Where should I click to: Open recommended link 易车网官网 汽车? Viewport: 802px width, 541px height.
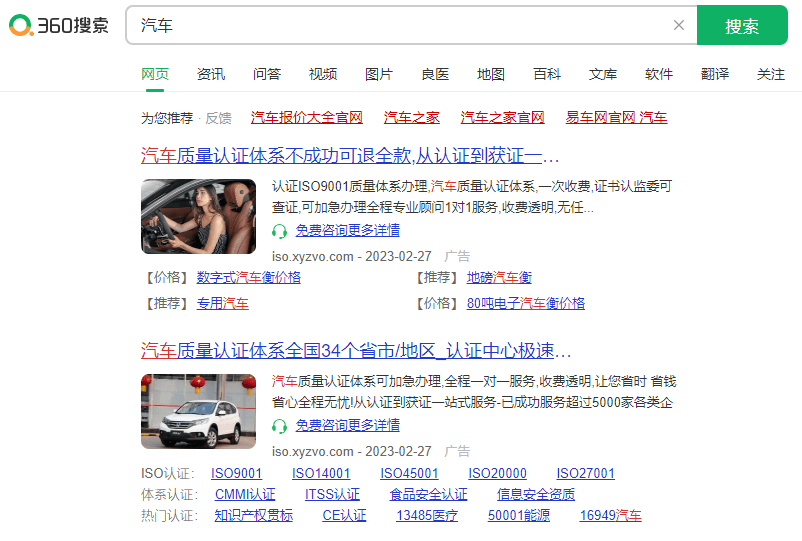(616, 118)
